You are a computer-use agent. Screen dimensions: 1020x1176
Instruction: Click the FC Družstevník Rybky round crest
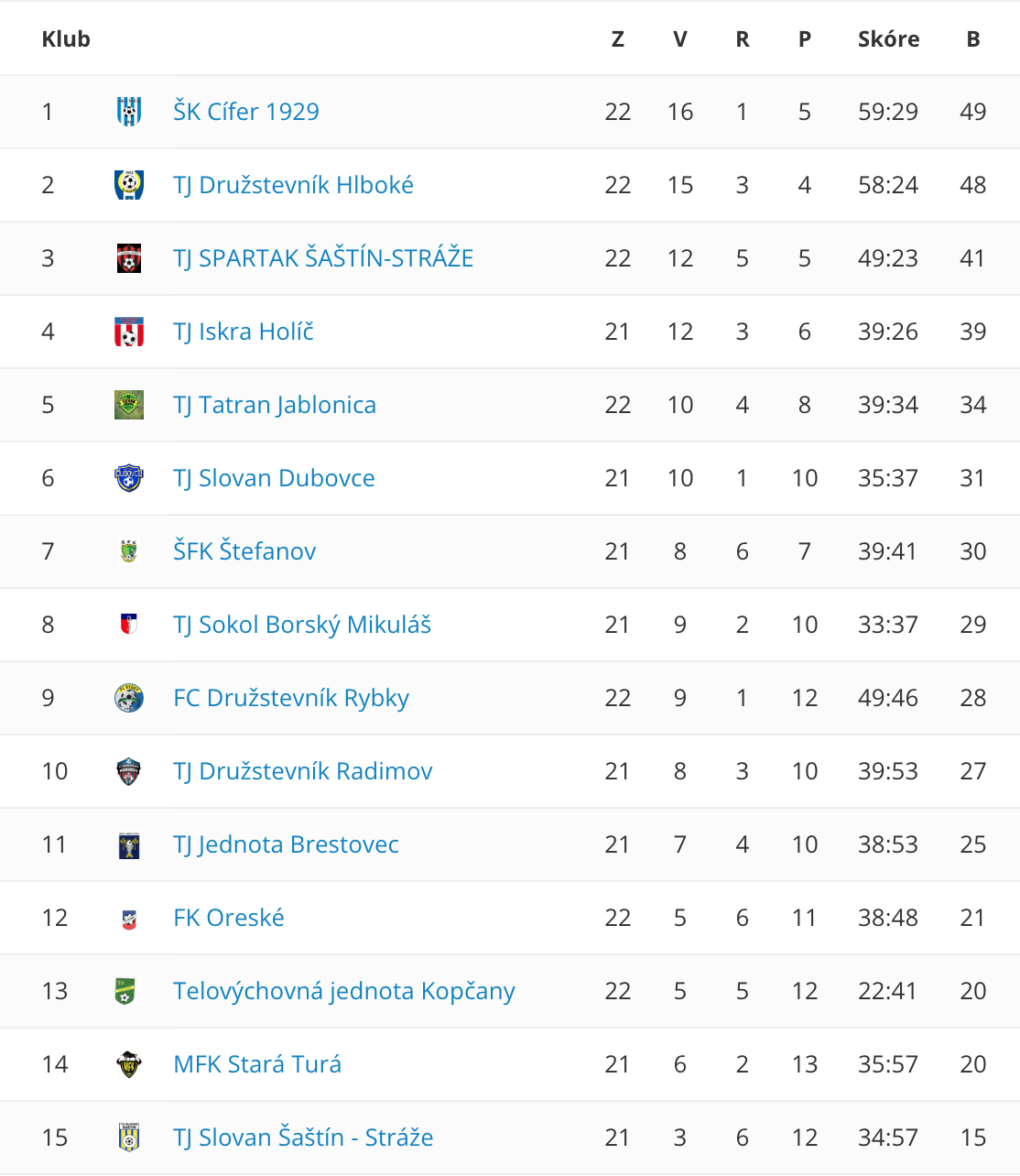click(129, 698)
